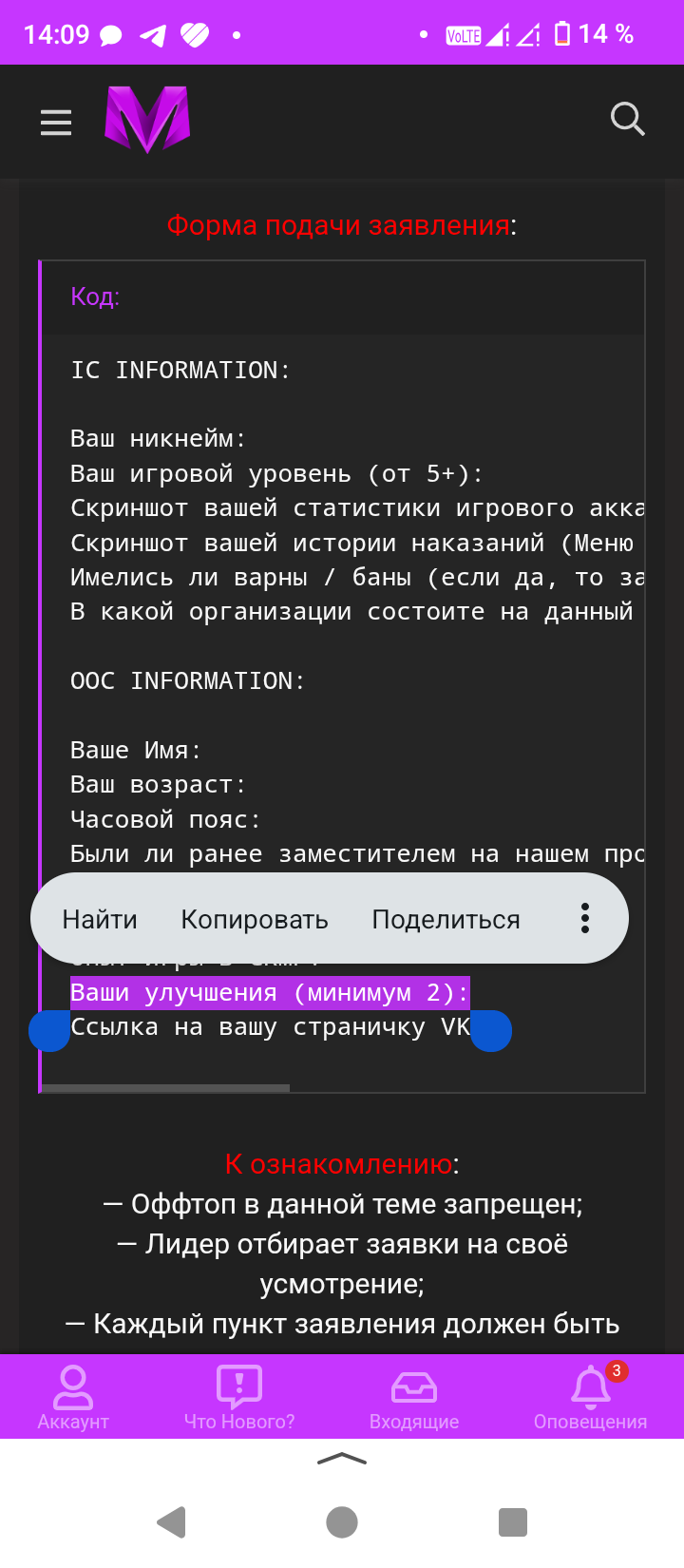Open the Входящие inbox icon
The width and height of the screenshot is (684, 1568).
pyautogui.click(x=414, y=1397)
